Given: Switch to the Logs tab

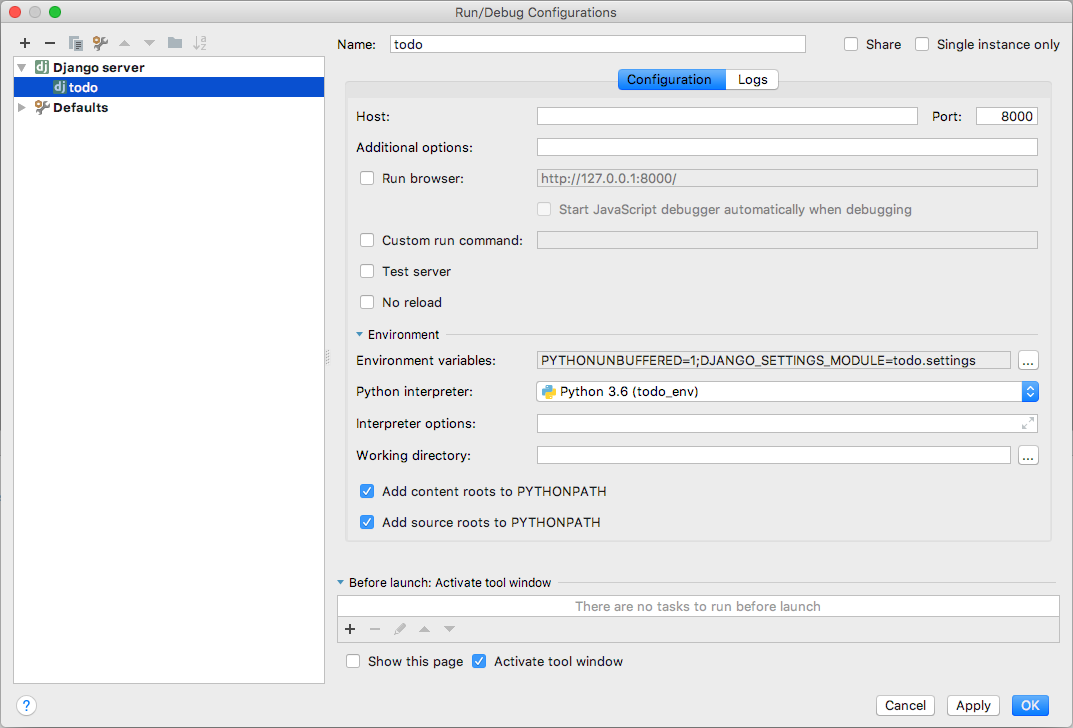Looking at the screenshot, I should (752, 79).
